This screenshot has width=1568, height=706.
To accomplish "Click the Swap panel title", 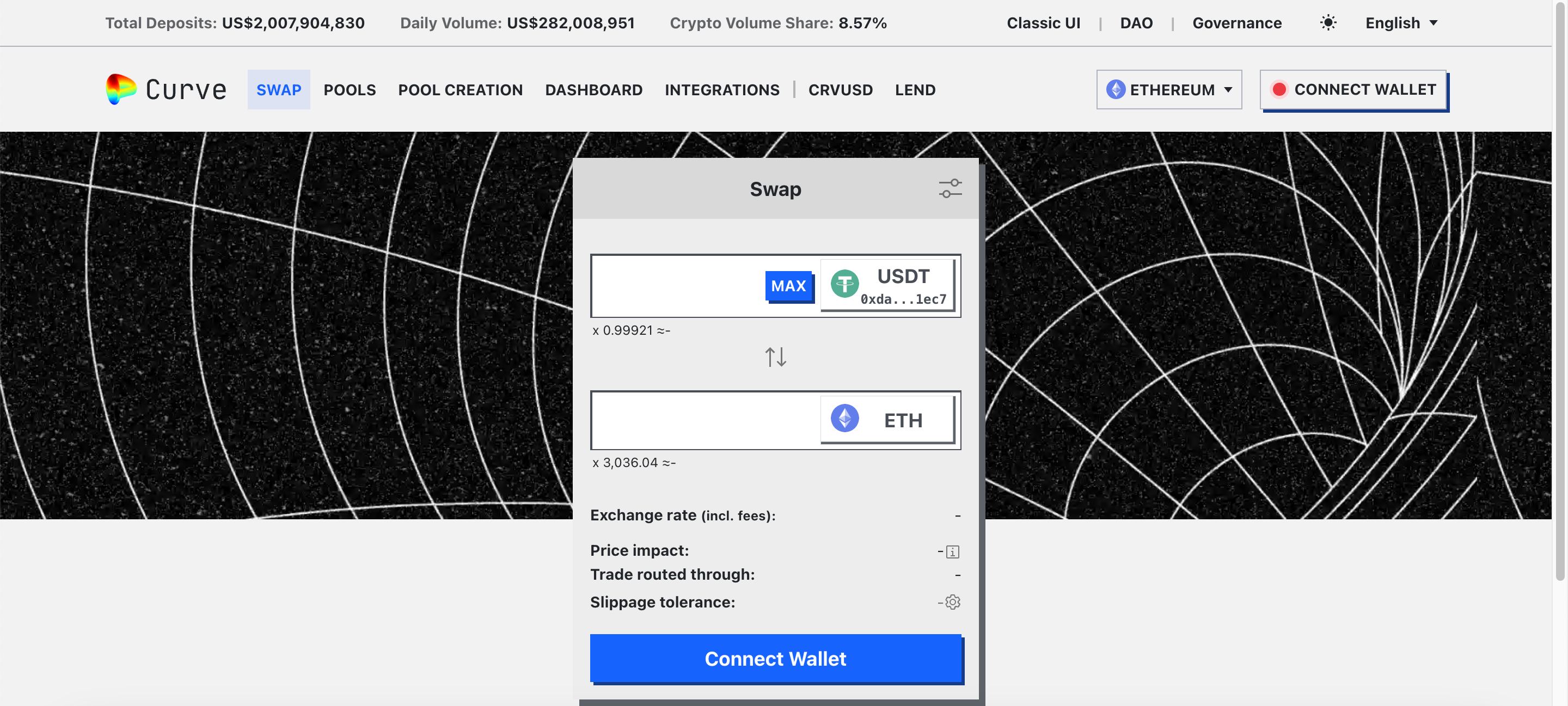I will [x=775, y=189].
